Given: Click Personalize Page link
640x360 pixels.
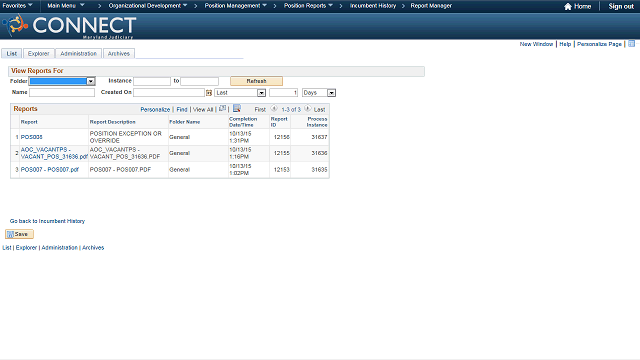Looking at the screenshot, I should (x=599, y=44).
